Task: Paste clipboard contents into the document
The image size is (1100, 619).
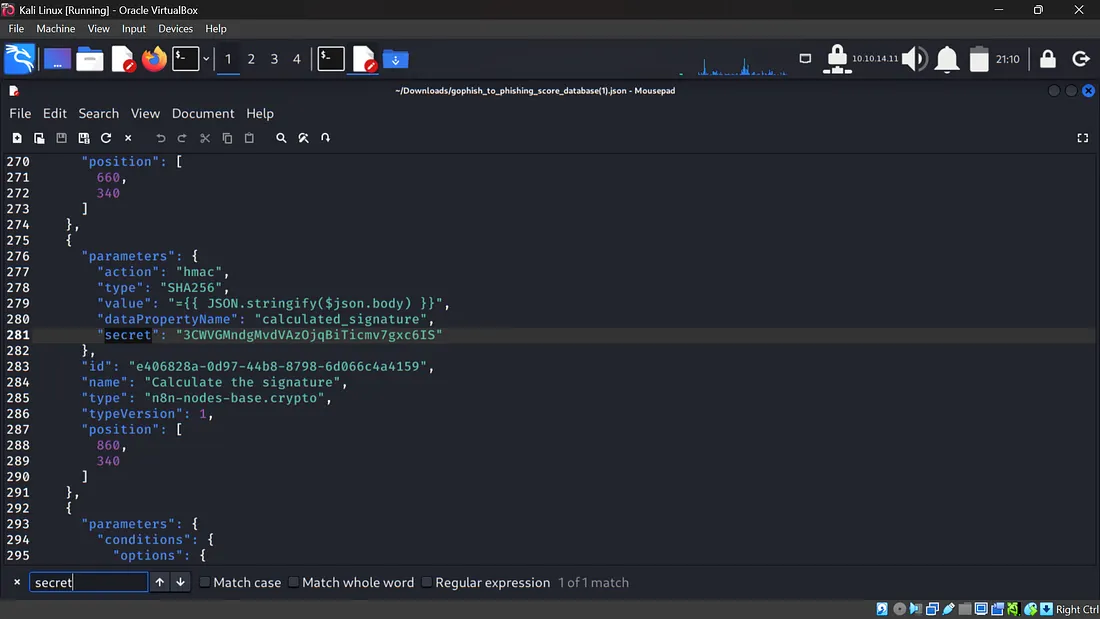Action: click(248, 138)
